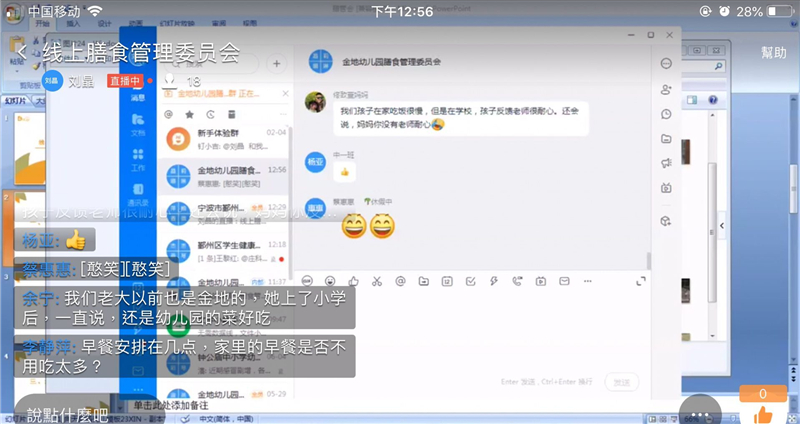Select PowerPoint 插入 ribbon tab
Screen dimensions: 800x424
click(73, 23)
